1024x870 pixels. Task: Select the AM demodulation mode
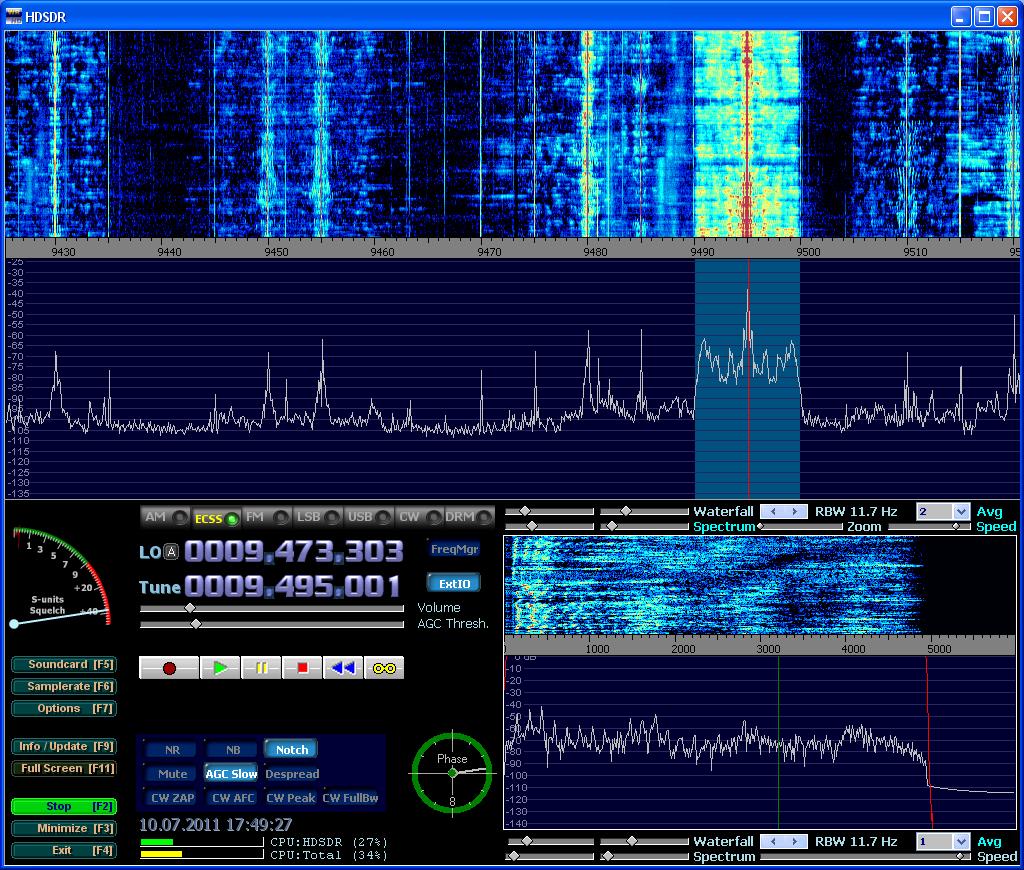pyautogui.click(x=164, y=517)
